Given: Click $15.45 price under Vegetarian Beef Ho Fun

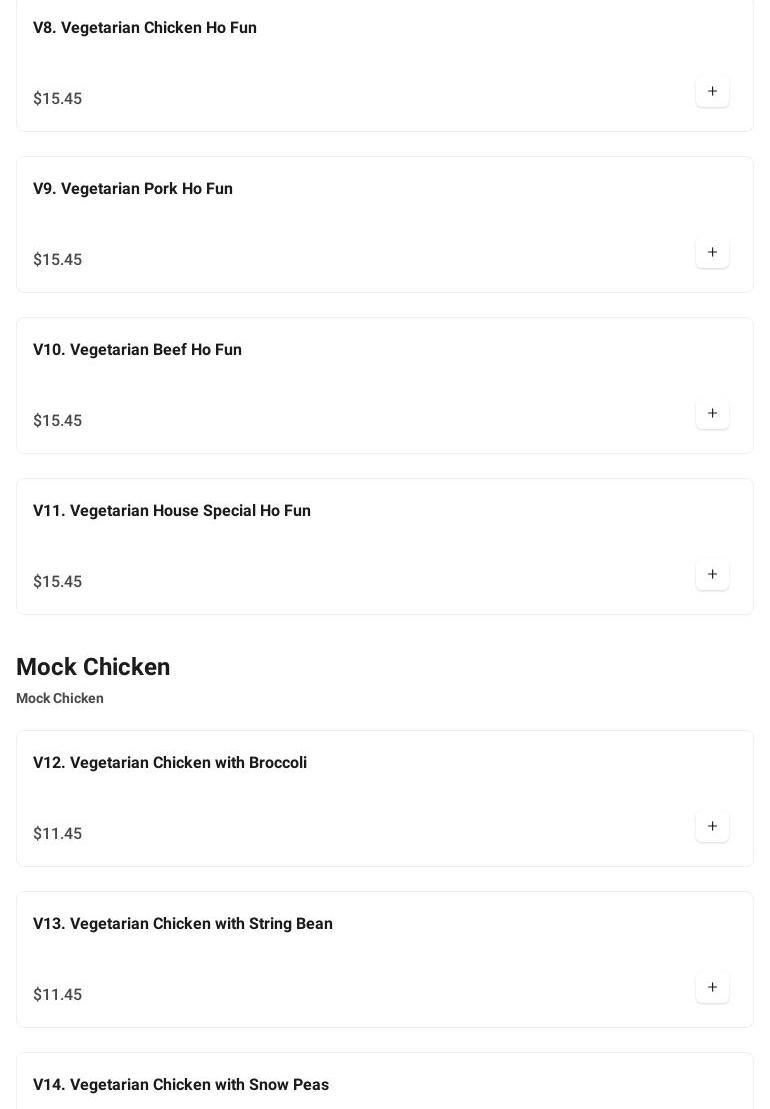Looking at the screenshot, I should click(x=58, y=421).
